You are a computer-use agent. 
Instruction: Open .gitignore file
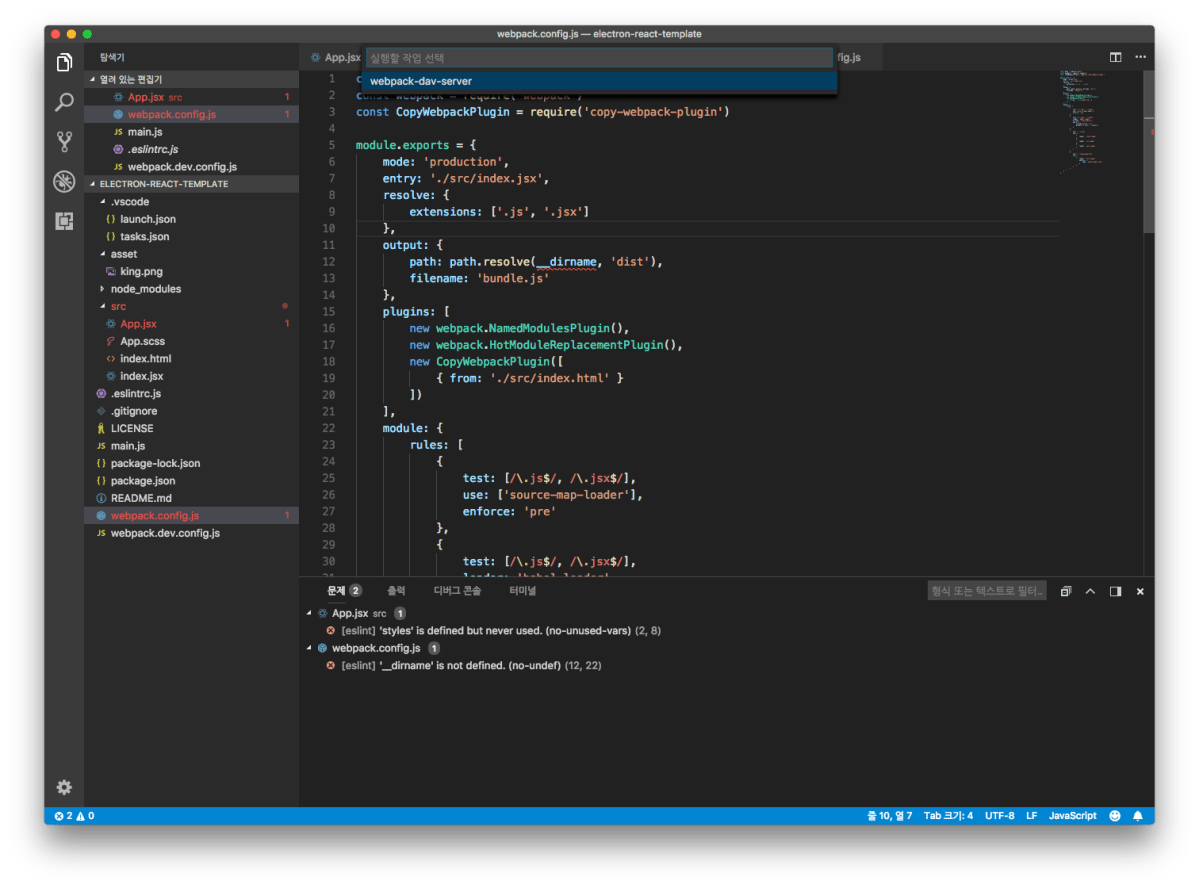tap(191, 411)
